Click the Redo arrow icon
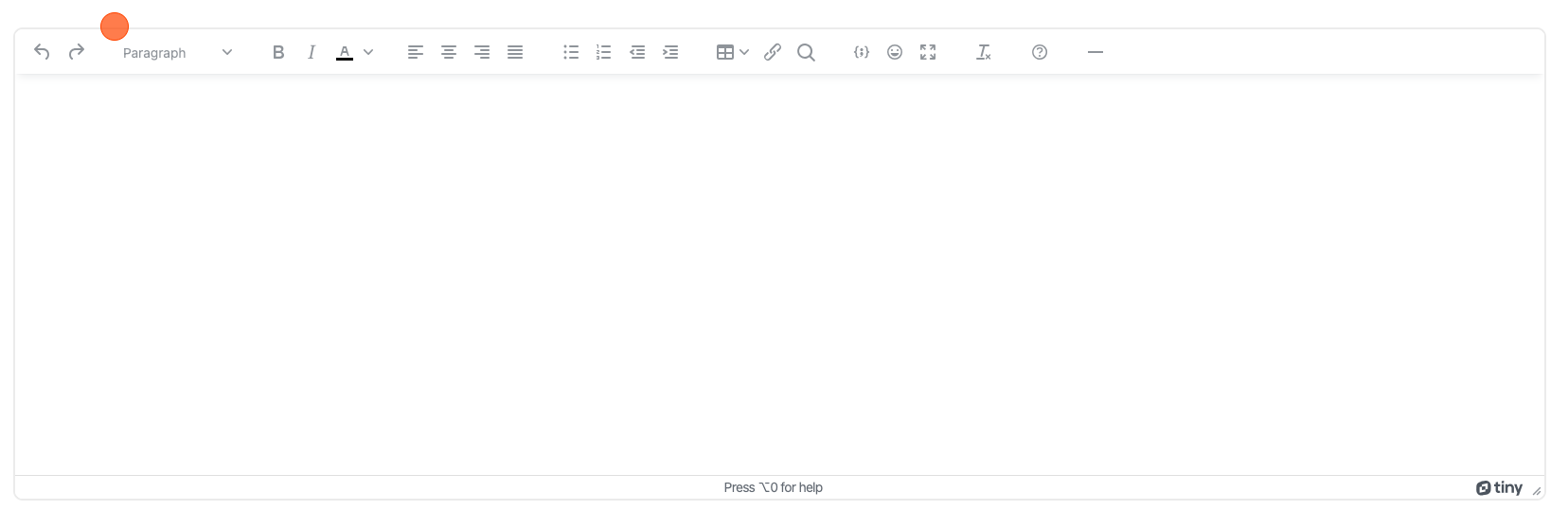Screen dimensions: 1568x510 click(77, 52)
